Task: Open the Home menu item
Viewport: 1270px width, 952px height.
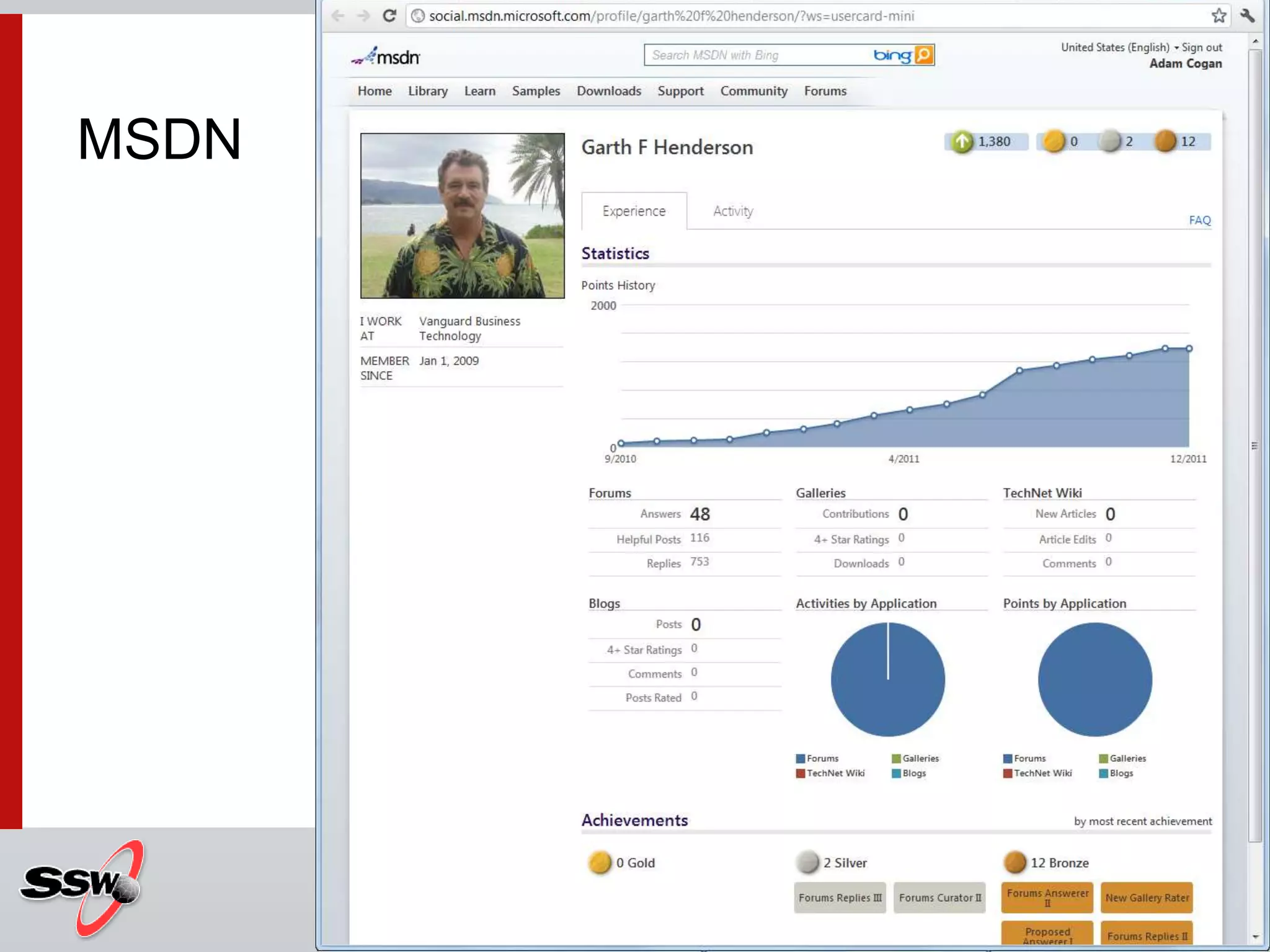Action: pos(375,91)
